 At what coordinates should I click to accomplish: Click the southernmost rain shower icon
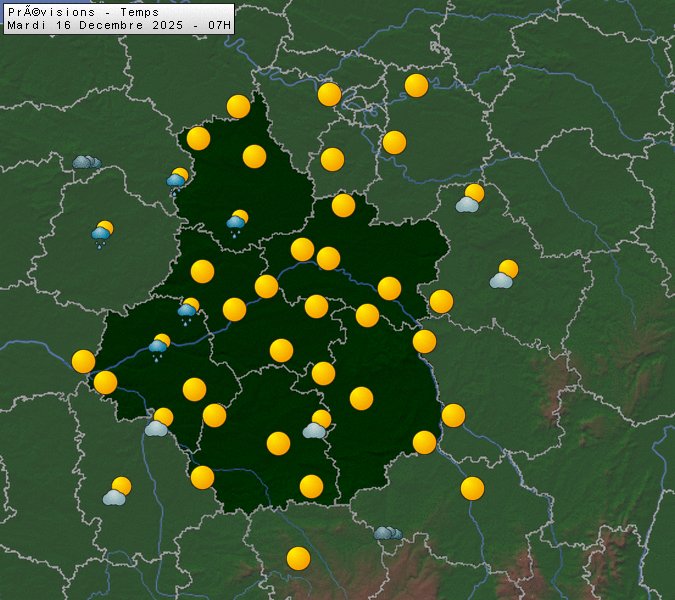159,347
